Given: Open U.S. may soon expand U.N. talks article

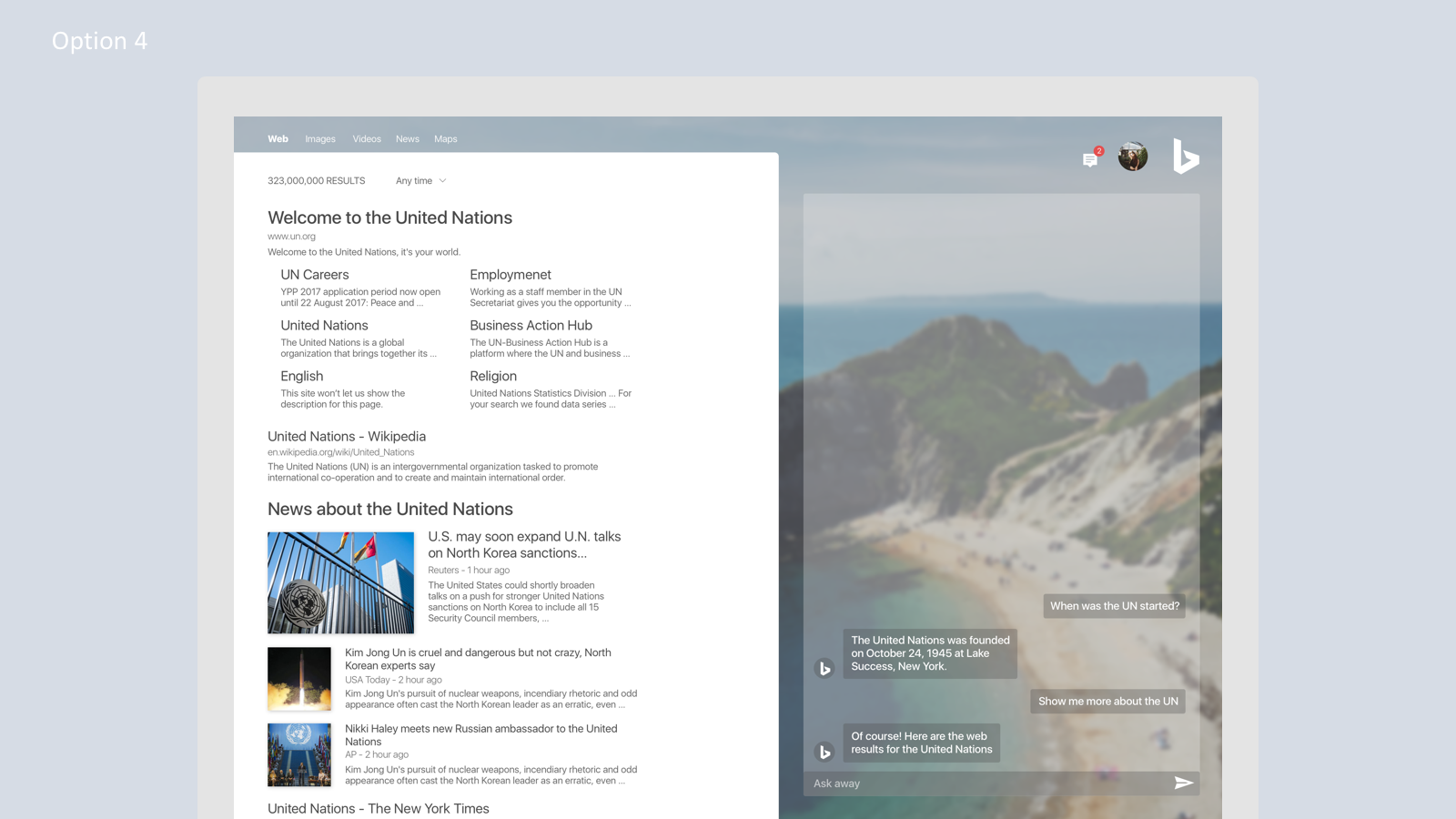Looking at the screenshot, I should (x=524, y=545).
